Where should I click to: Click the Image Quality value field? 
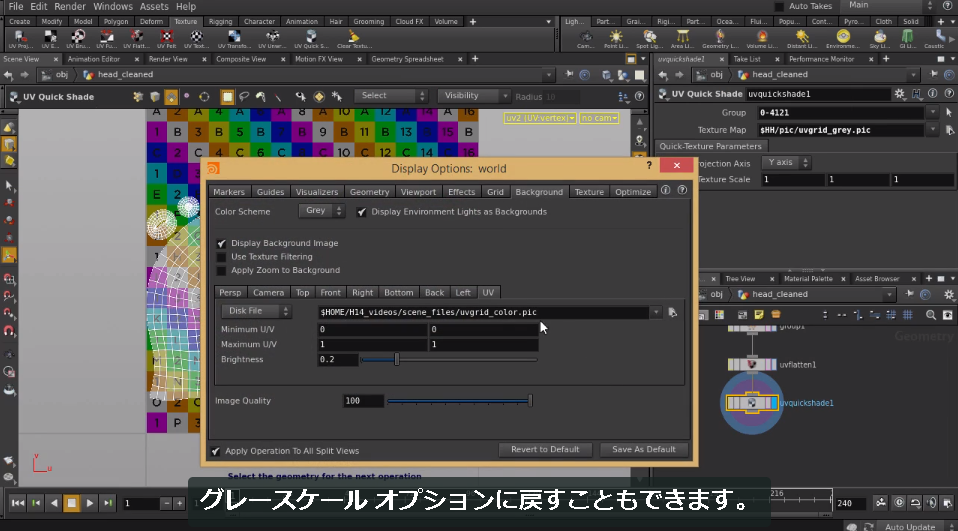(x=364, y=401)
